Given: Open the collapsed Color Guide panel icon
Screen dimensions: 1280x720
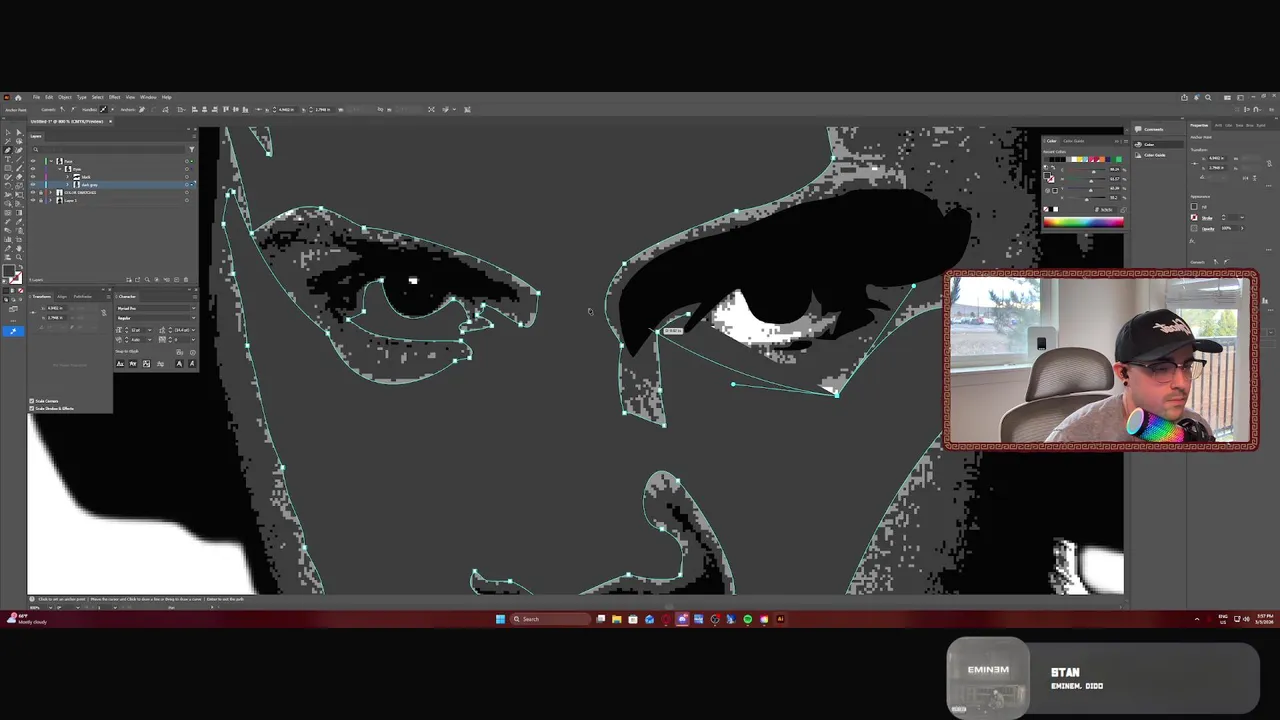Looking at the screenshot, I should (1138, 155).
